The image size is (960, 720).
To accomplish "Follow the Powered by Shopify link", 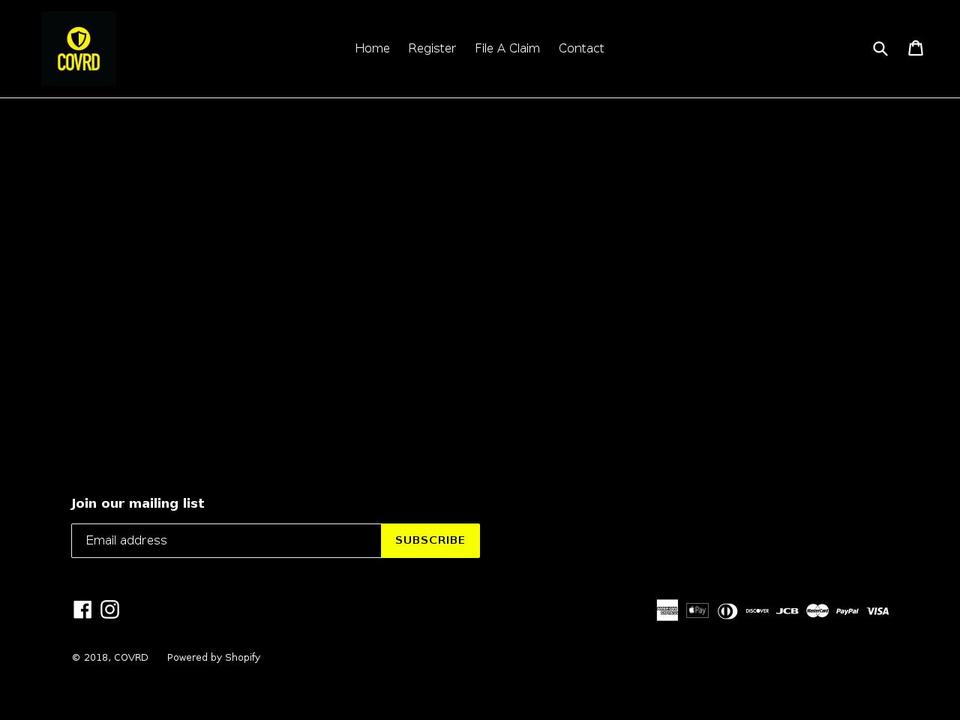I will [214, 657].
